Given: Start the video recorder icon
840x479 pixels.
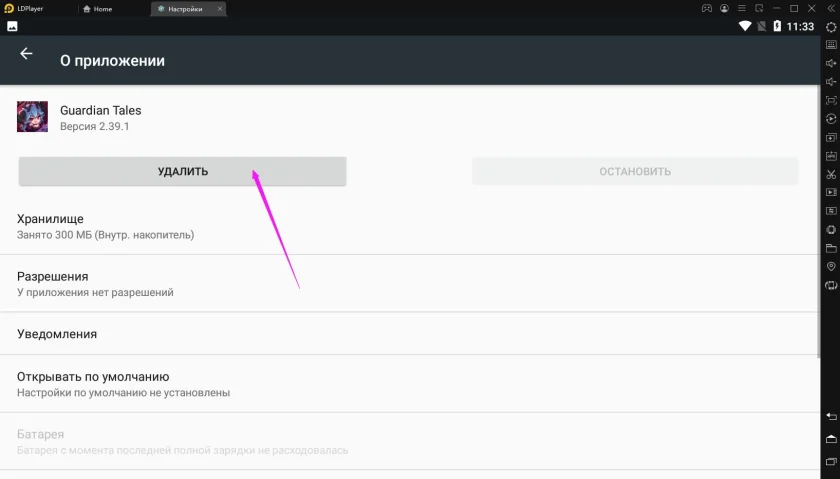Looking at the screenshot, I should pos(831,192).
